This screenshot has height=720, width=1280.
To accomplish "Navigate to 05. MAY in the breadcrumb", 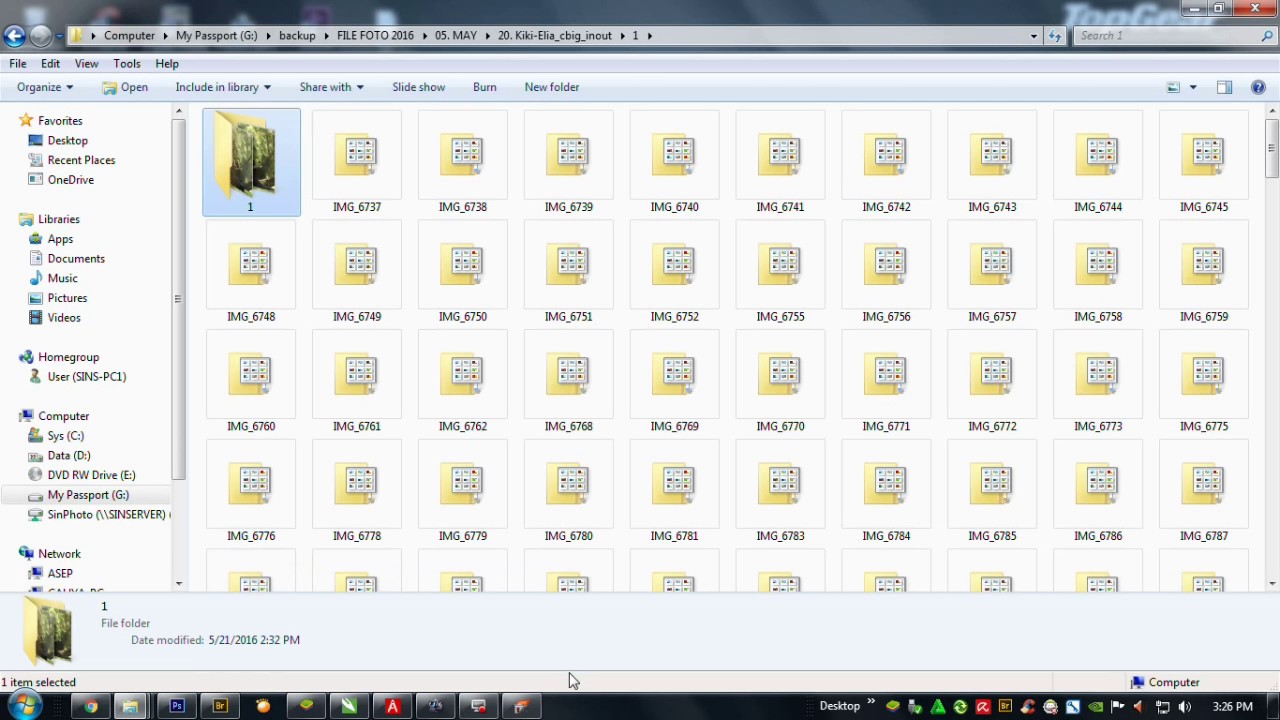I will pyautogui.click(x=456, y=36).
